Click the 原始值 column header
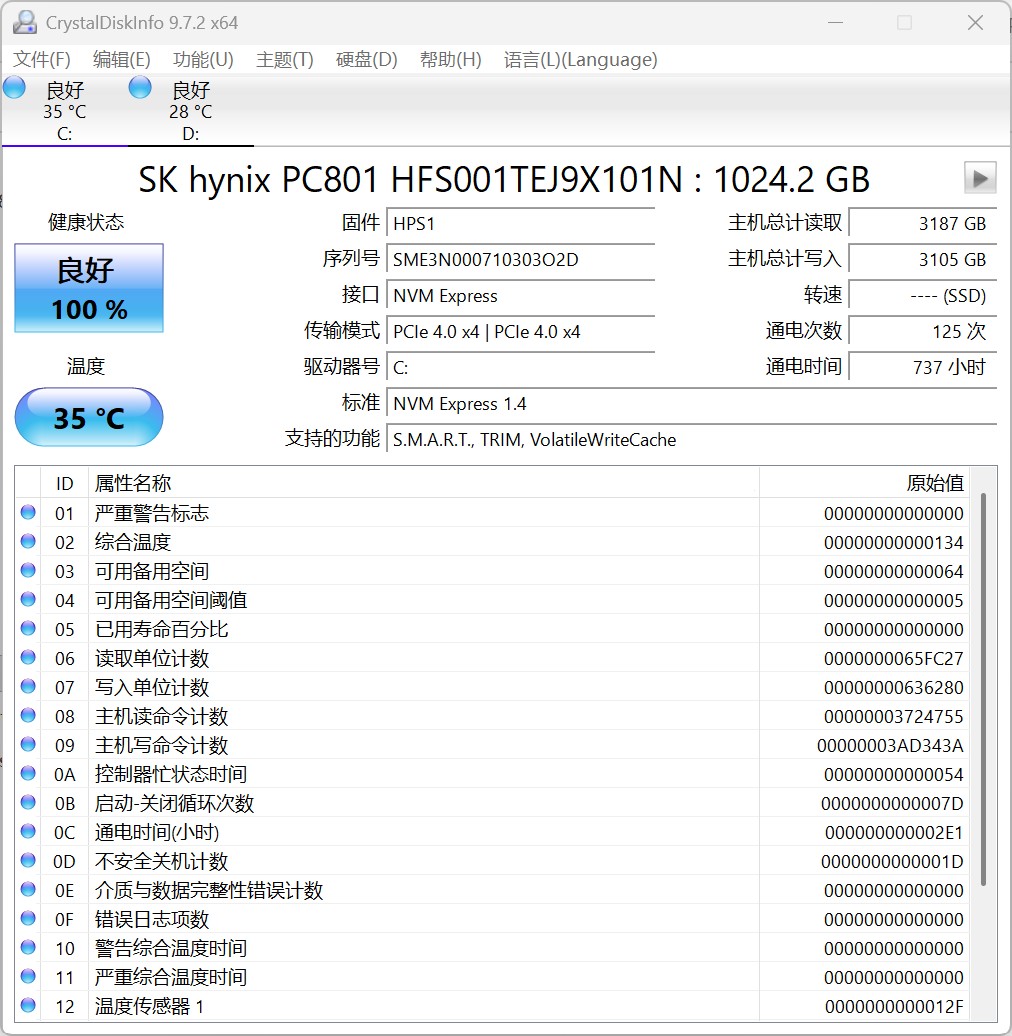This screenshot has height=1036, width=1012. pos(934,484)
